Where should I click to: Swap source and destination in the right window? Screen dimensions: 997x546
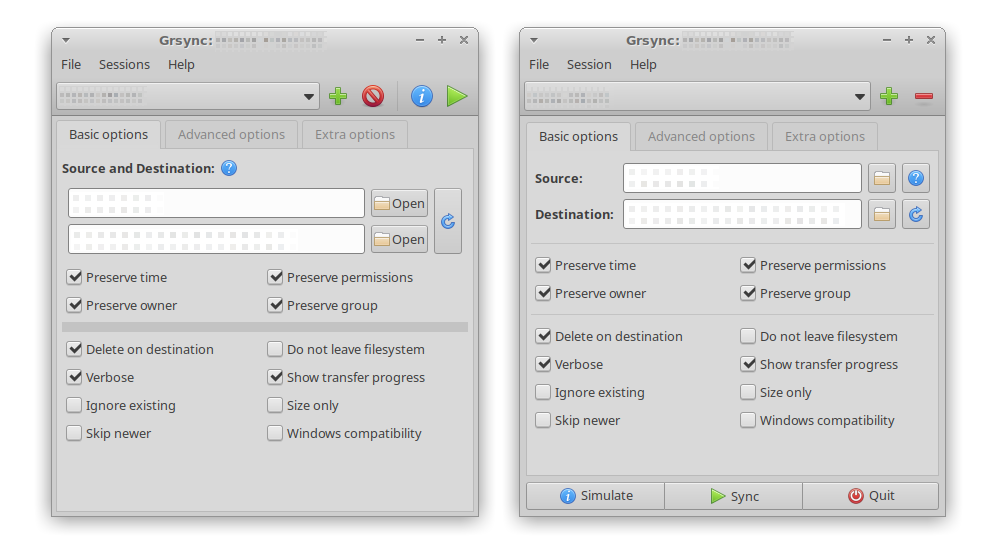click(x=916, y=214)
